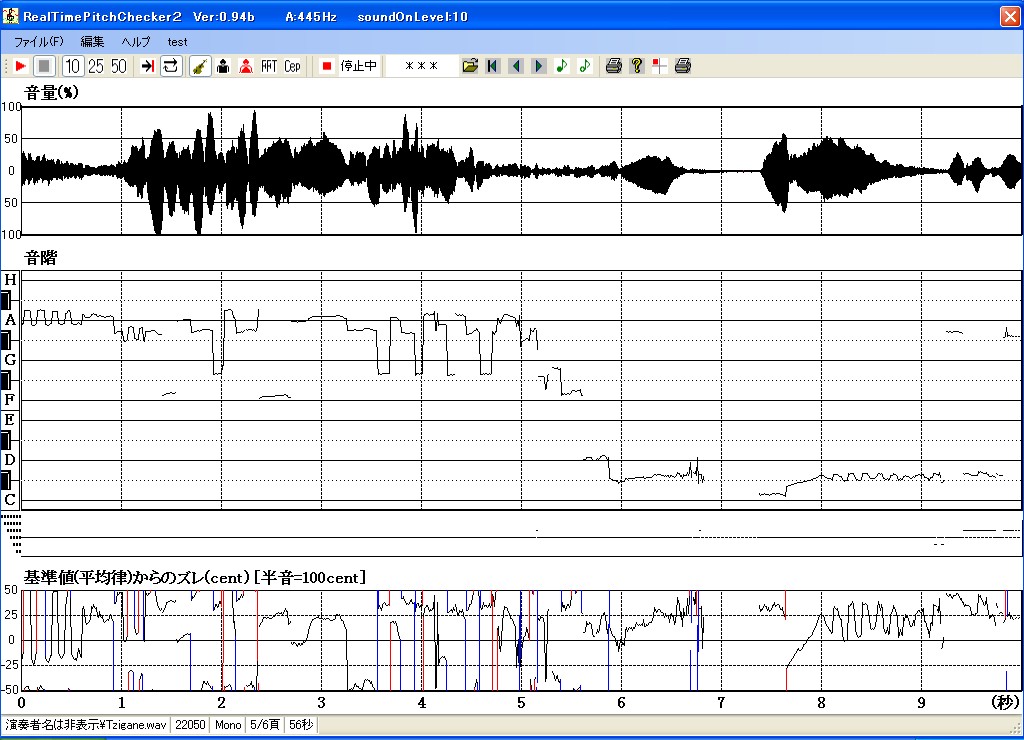The height and width of the screenshot is (740, 1024).
Task: Click the dark green music note icon
Action: (562, 66)
